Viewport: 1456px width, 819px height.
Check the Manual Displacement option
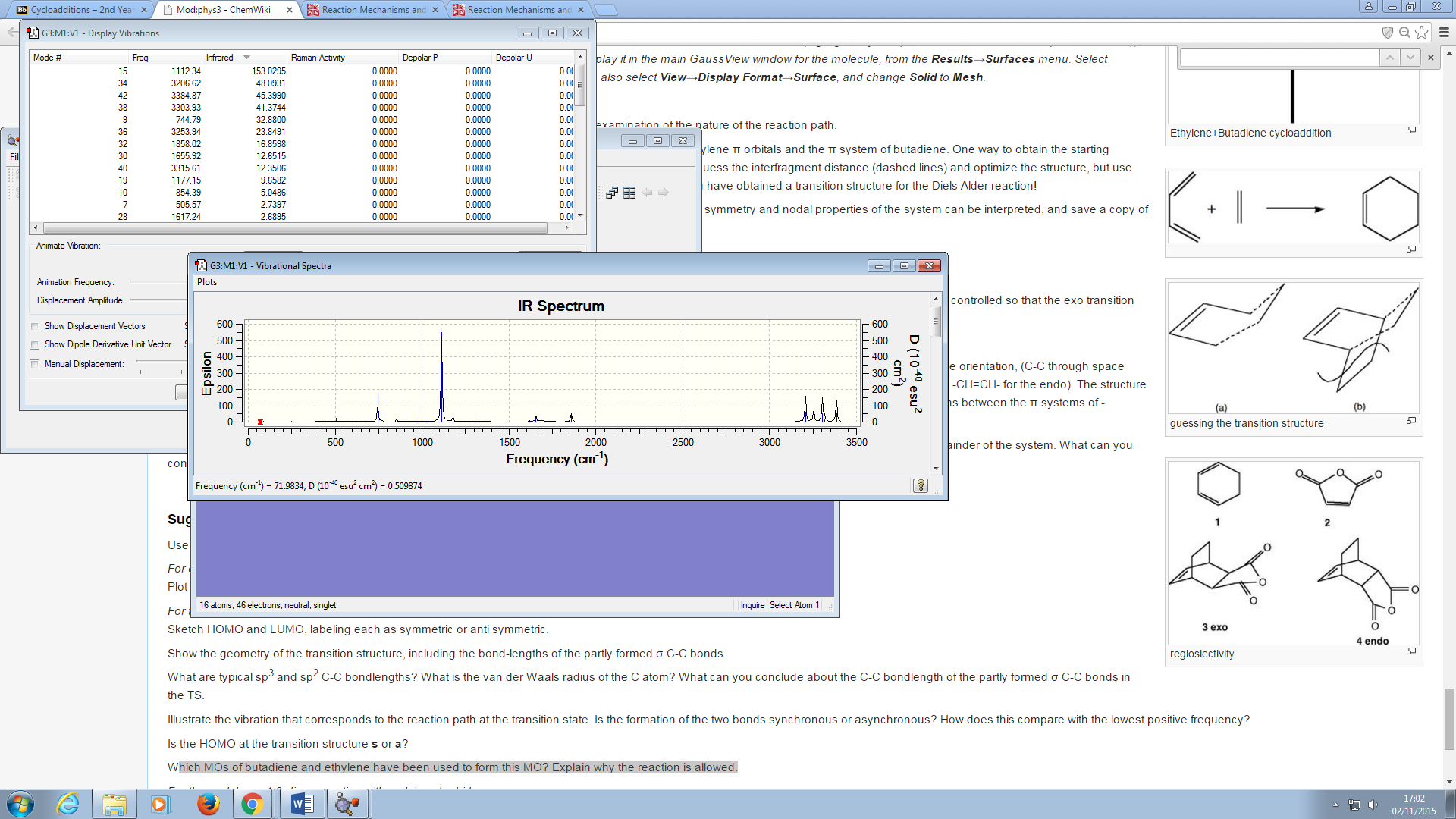click(35, 365)
